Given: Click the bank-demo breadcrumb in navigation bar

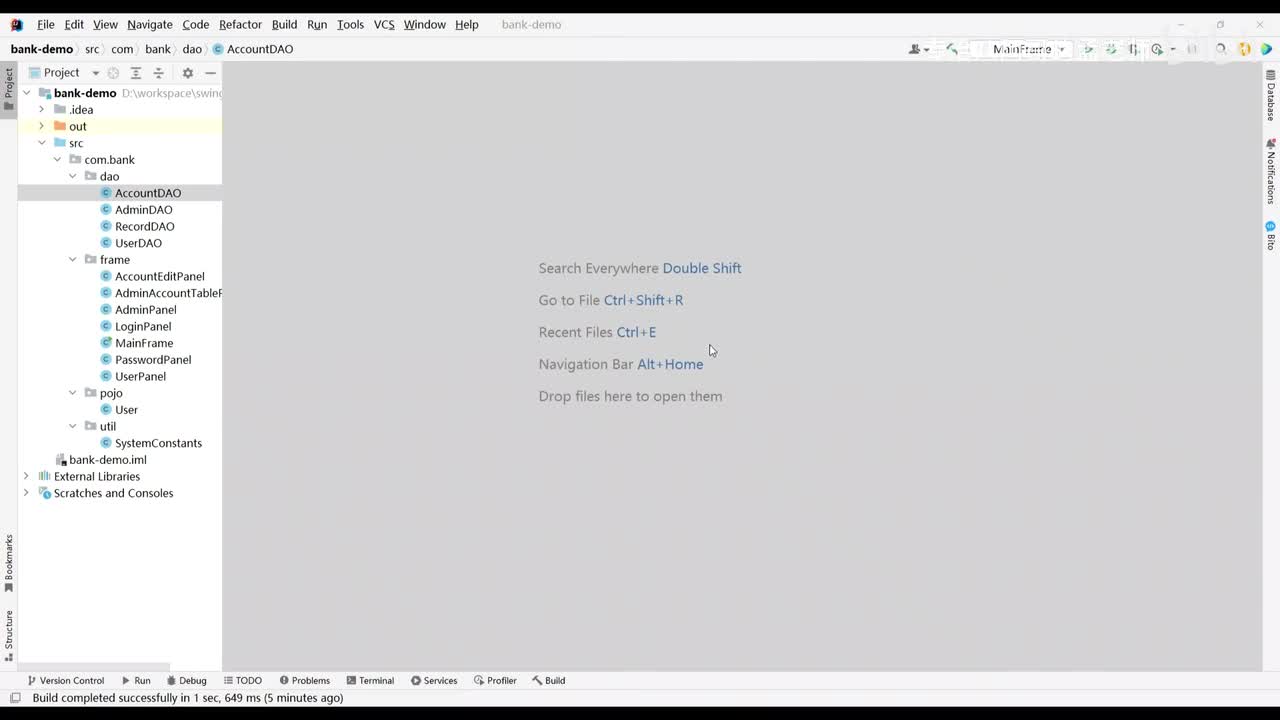Looking at the screenshot, I should [x=42, y=49].
